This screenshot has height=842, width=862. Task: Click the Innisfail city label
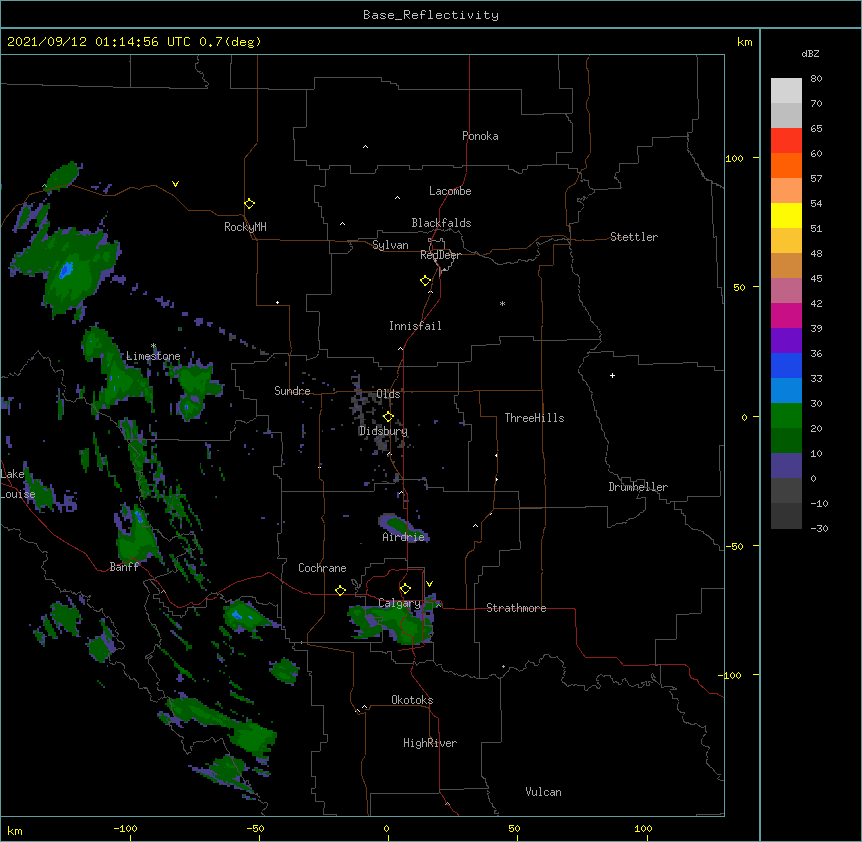click(415, 326)
